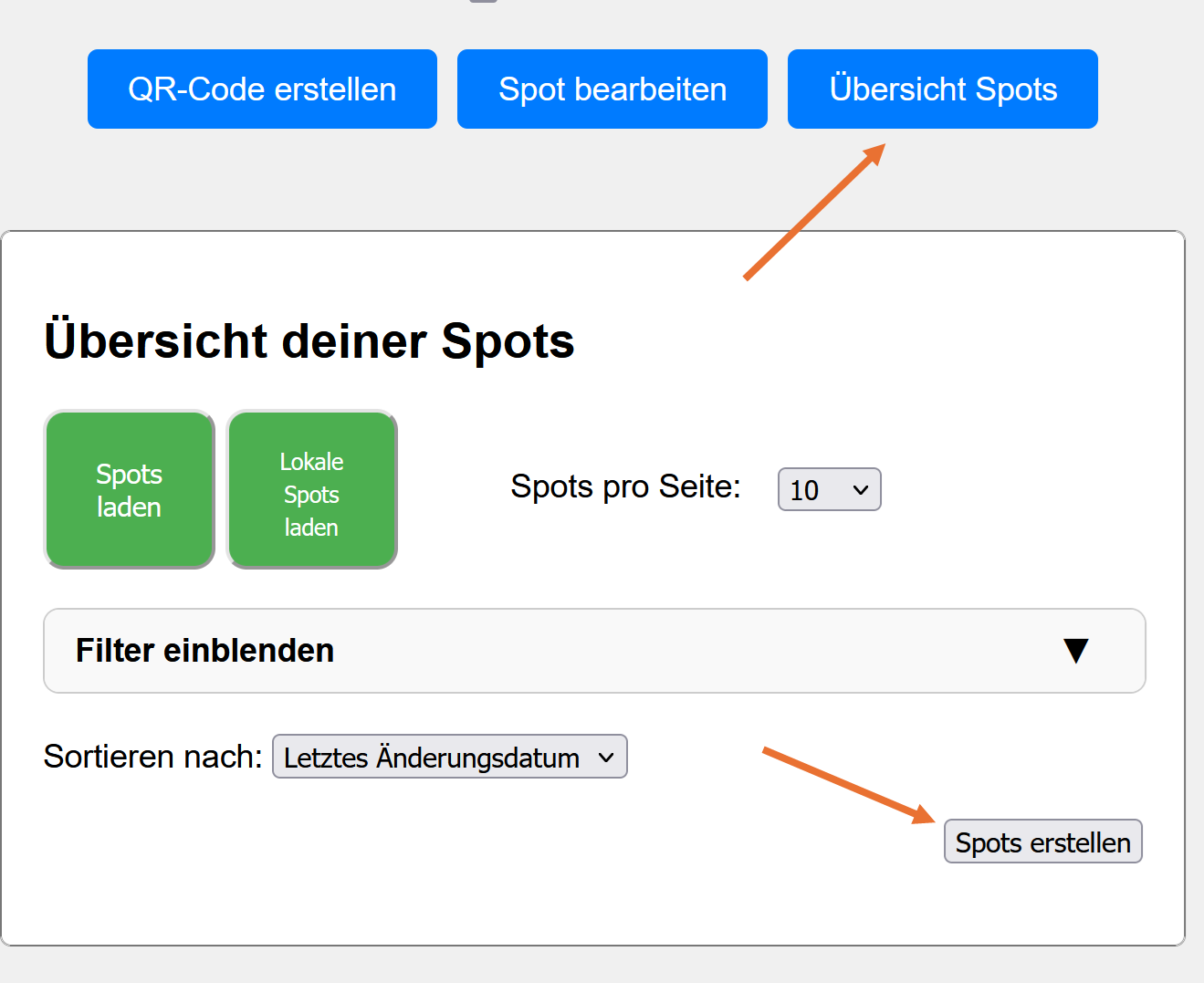Click chevron arrow beside the value 10
The width and height of the screenshot is (1204, 983).
point(860,490)
